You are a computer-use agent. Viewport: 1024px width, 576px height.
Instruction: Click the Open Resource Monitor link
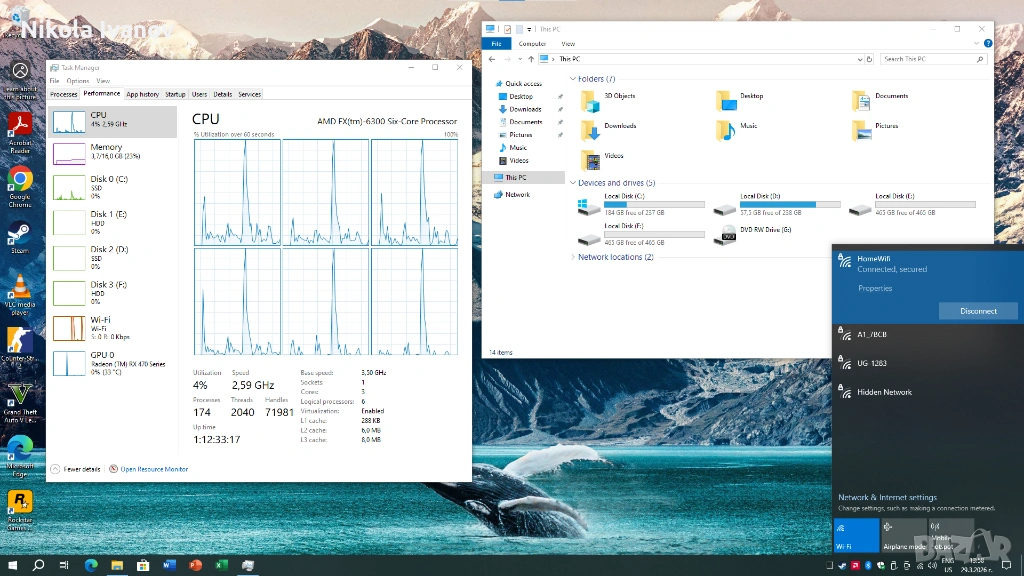point(154,469)
